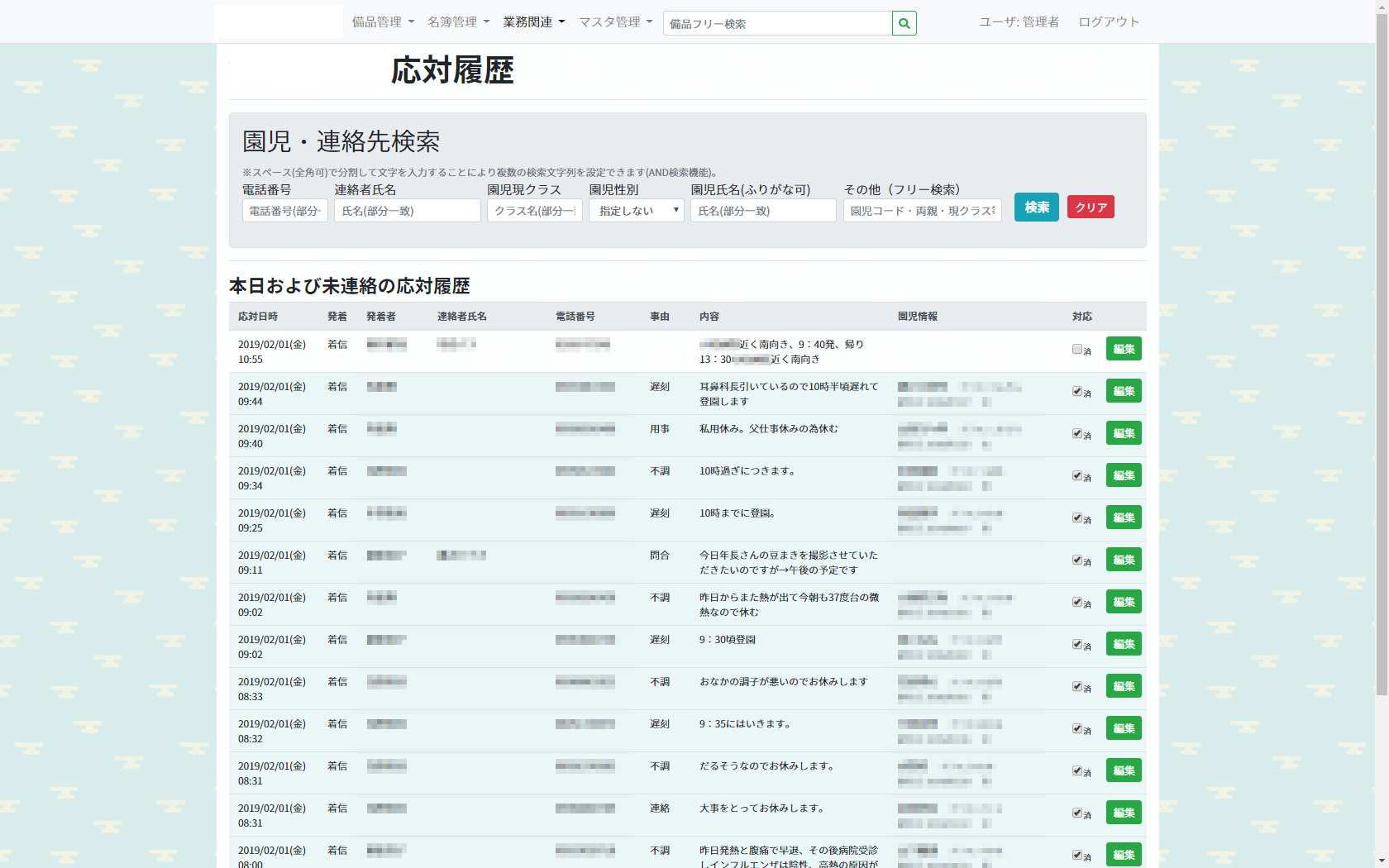Check the 済 checkbox for the 10:55 entry
Image resolution: width=1389 pixels, height=868 pixels.
coord(1077,349)
